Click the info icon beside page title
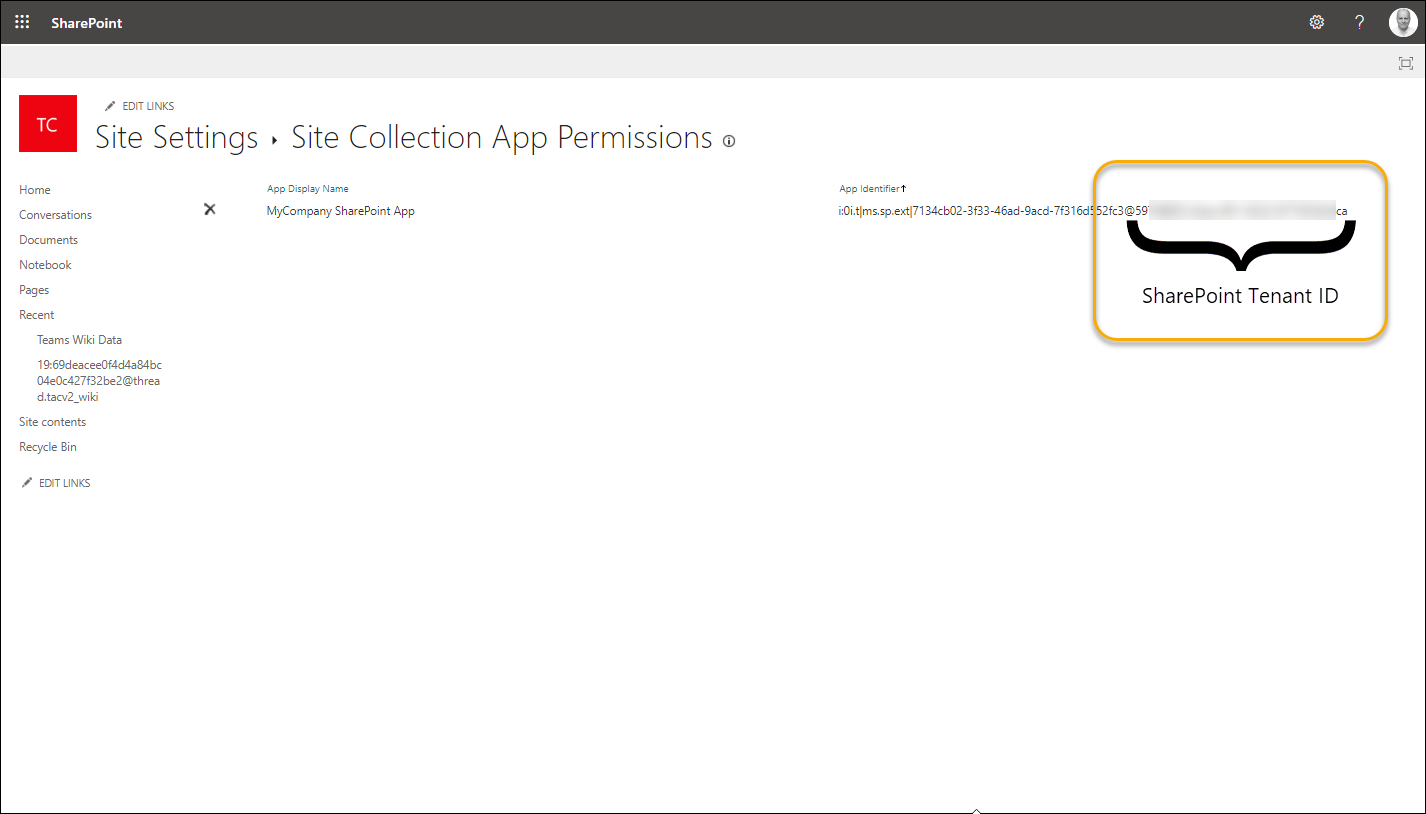This screenshot has width=1426, height=814. [x=729, y=141]
